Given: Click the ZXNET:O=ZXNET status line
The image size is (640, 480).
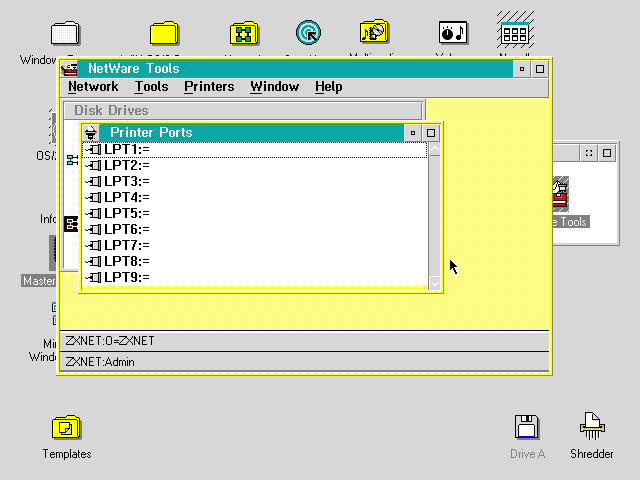Looking at the screenshot, I should tap(304, 341).
